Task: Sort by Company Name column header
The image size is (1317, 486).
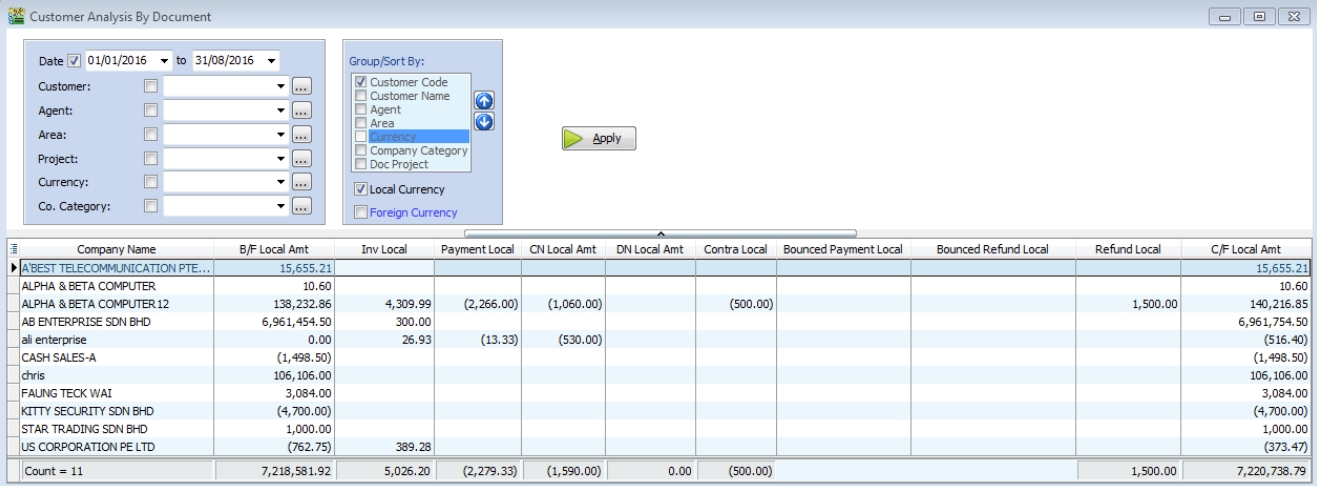Action: (x=116, y=249)
